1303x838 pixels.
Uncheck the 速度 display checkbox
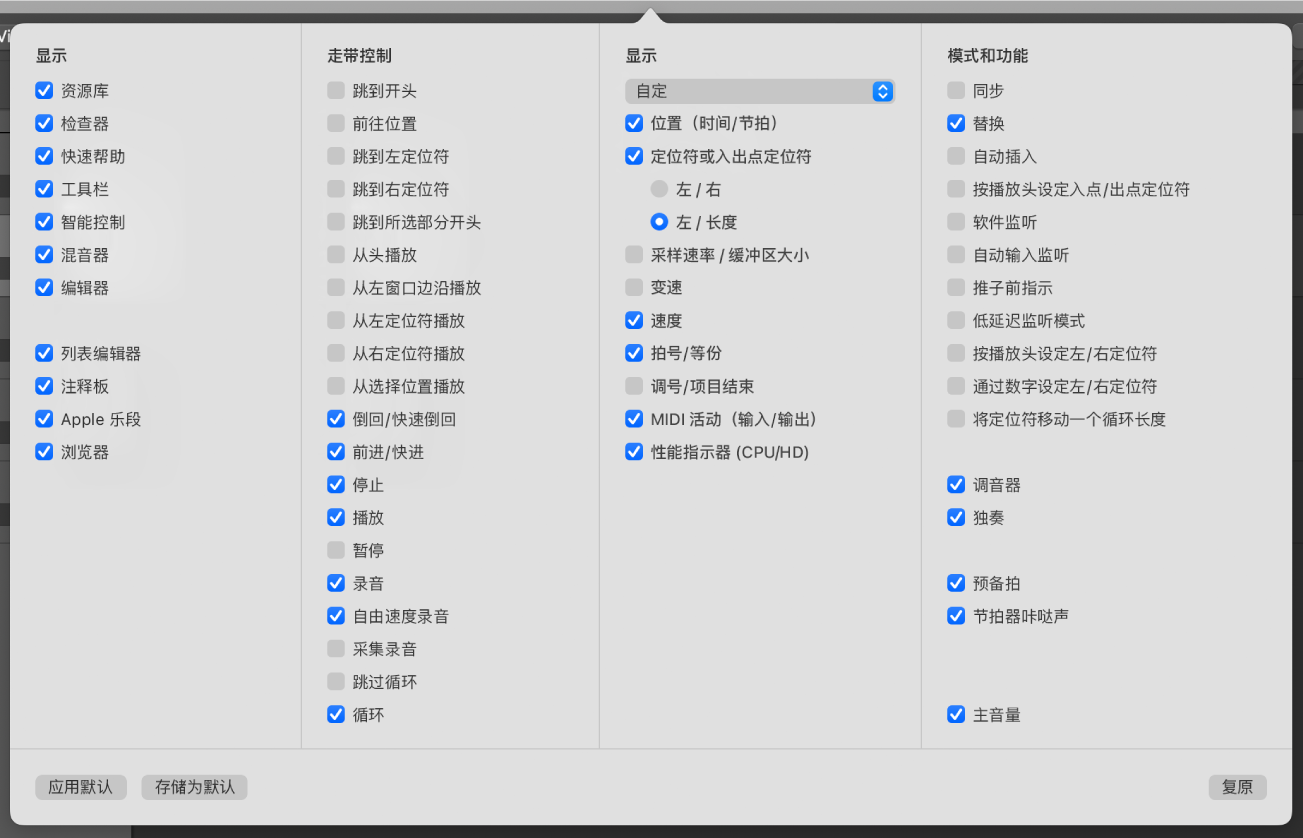(x=634, y=321)
